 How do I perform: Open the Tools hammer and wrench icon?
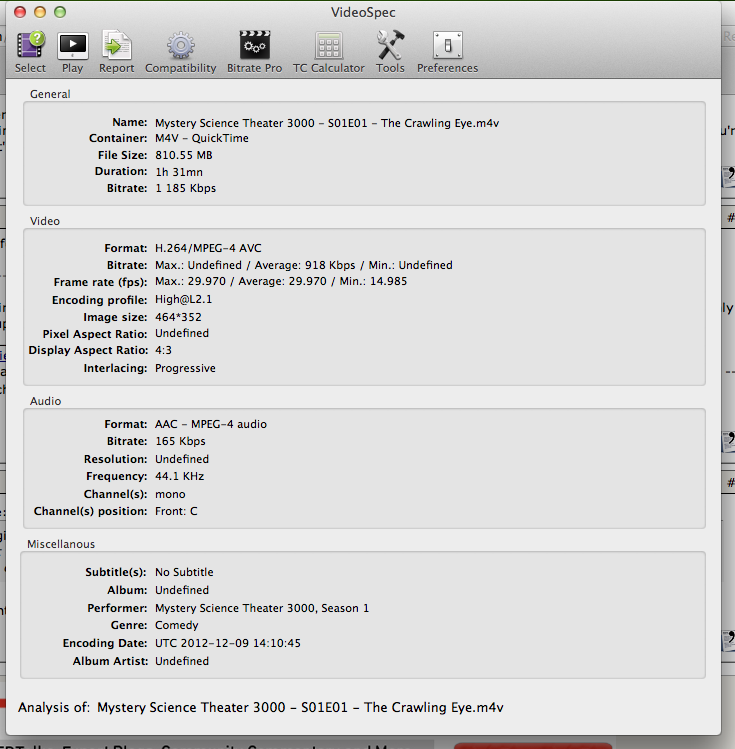pos(390,45)
